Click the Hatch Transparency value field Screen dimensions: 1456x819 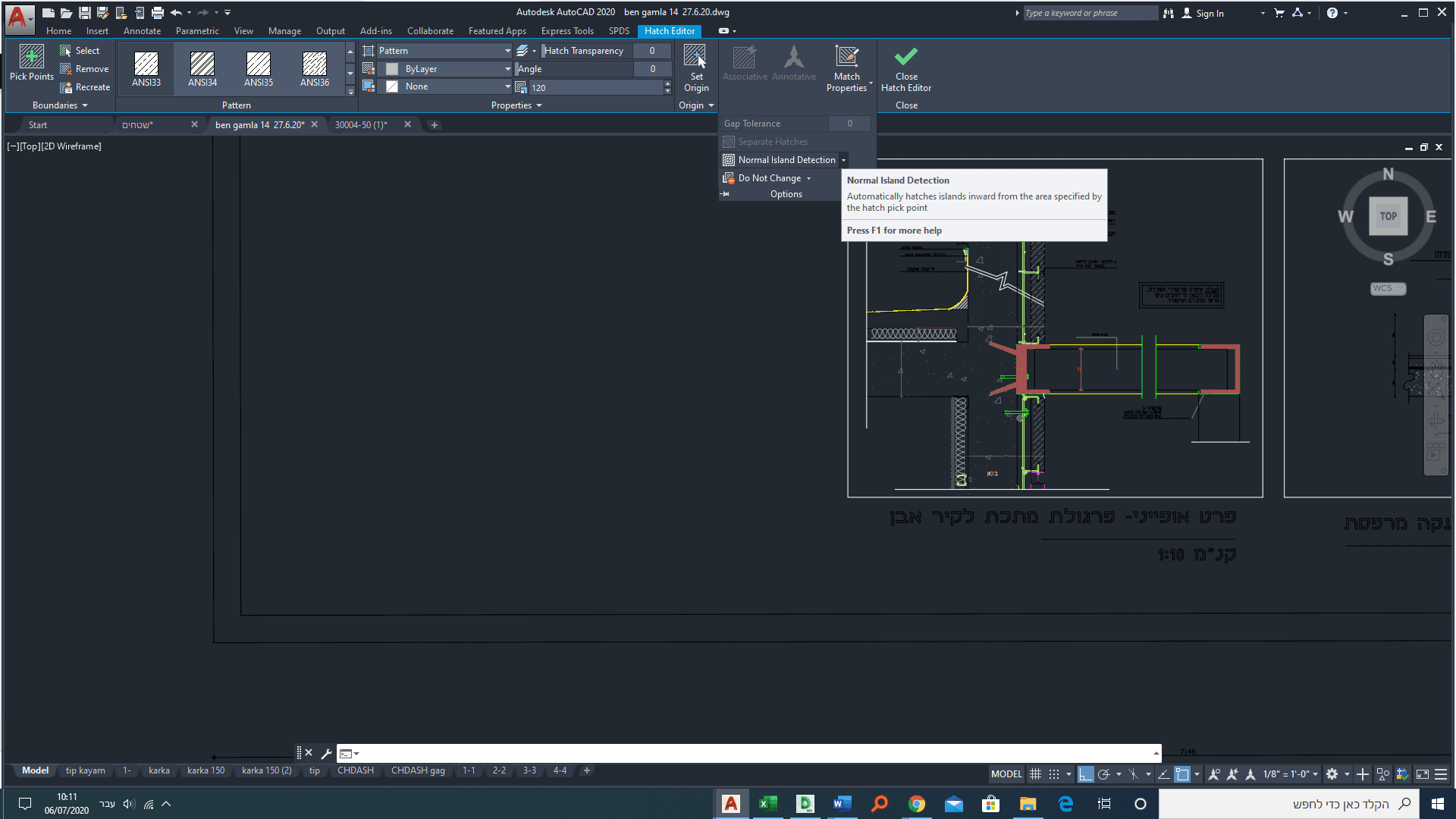pyautogui.click(x=652, y=51)
